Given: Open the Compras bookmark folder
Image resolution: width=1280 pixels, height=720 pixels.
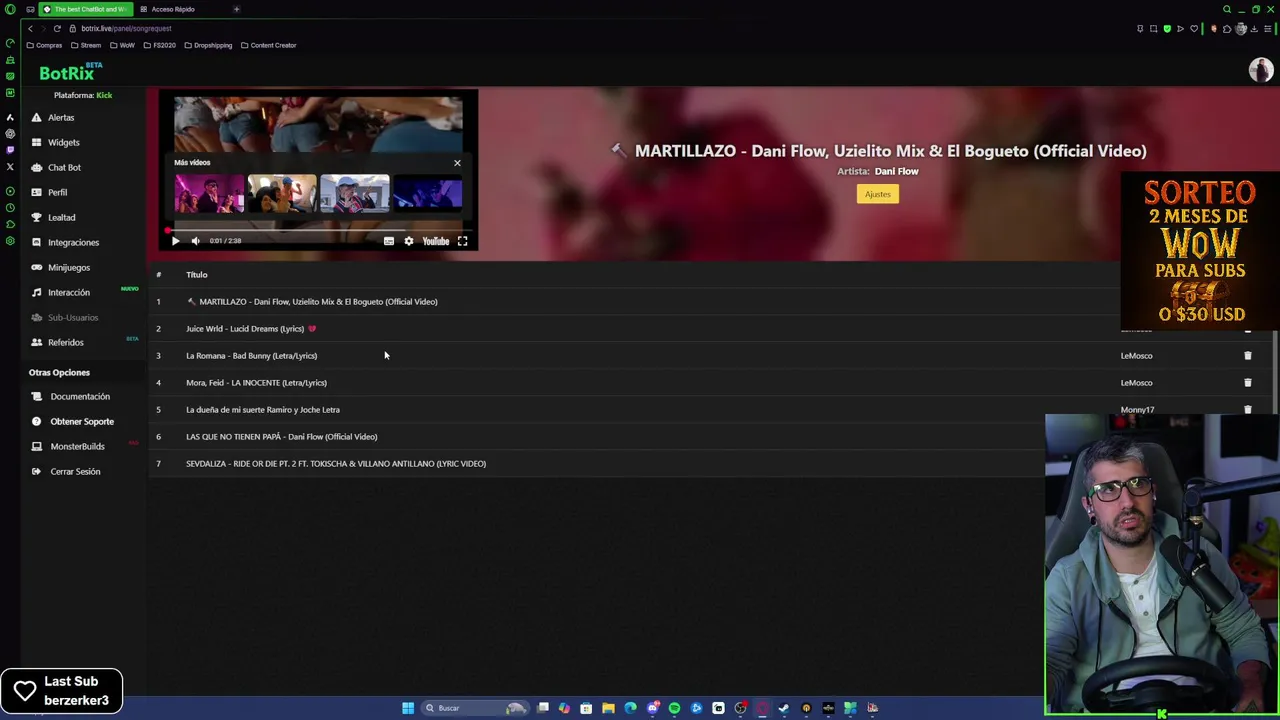Looking at the screenshot, I should pyautogui.click(x=45, y=45).
